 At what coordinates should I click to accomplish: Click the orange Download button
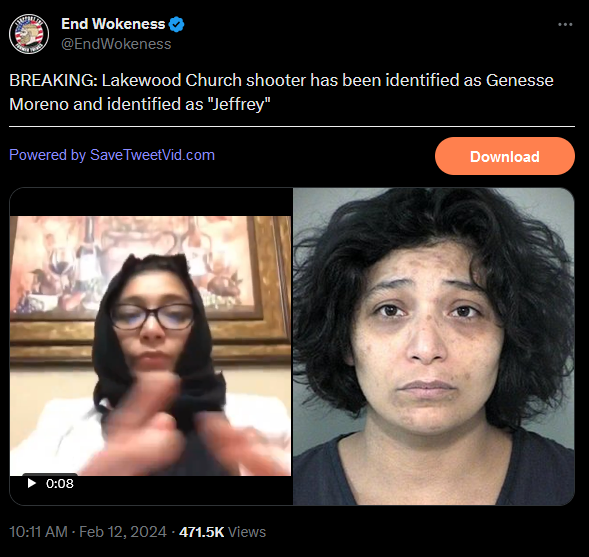(x=504, y=156)
